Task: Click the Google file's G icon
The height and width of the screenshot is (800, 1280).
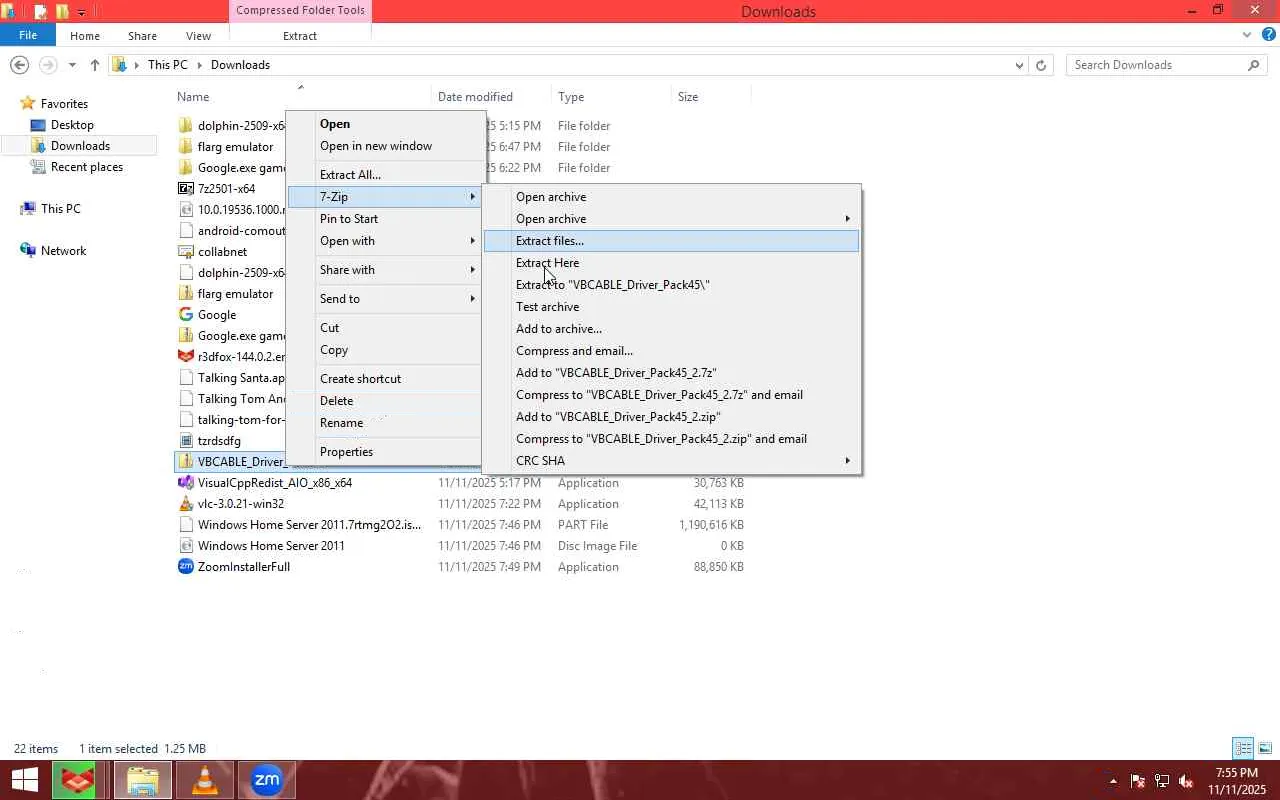Action: tap(185, 314)
